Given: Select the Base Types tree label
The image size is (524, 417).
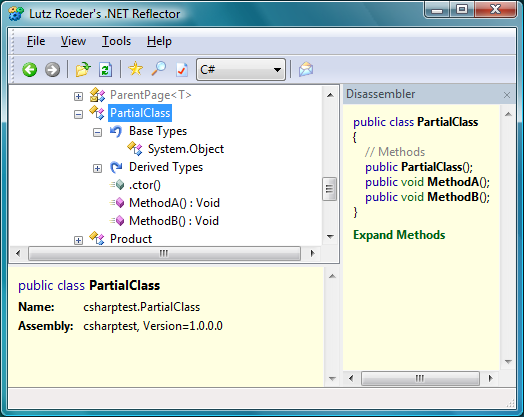Looking at the screenshot, I should [x=158, y=131].
